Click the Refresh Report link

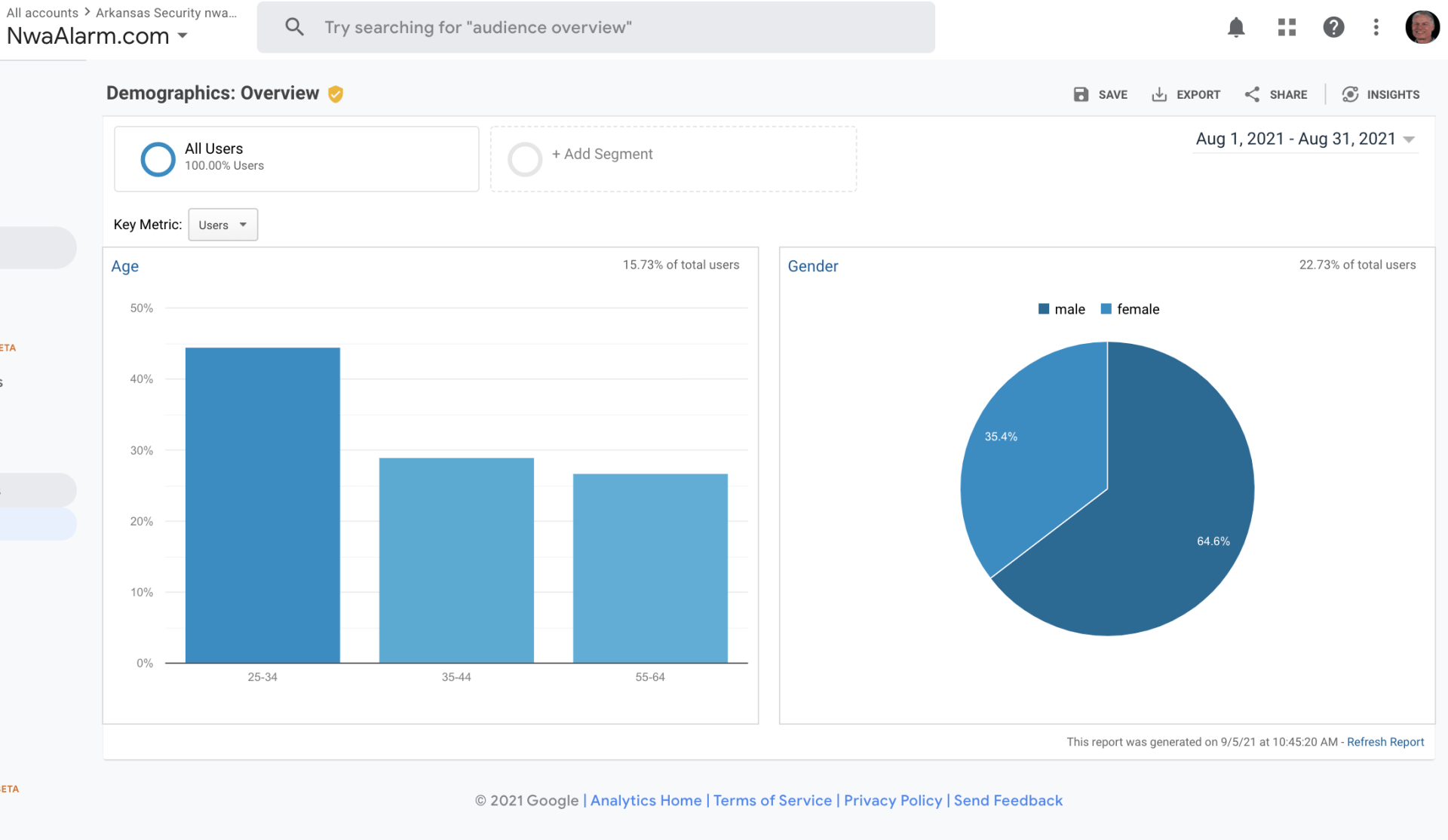click(x=1385, y=742)
